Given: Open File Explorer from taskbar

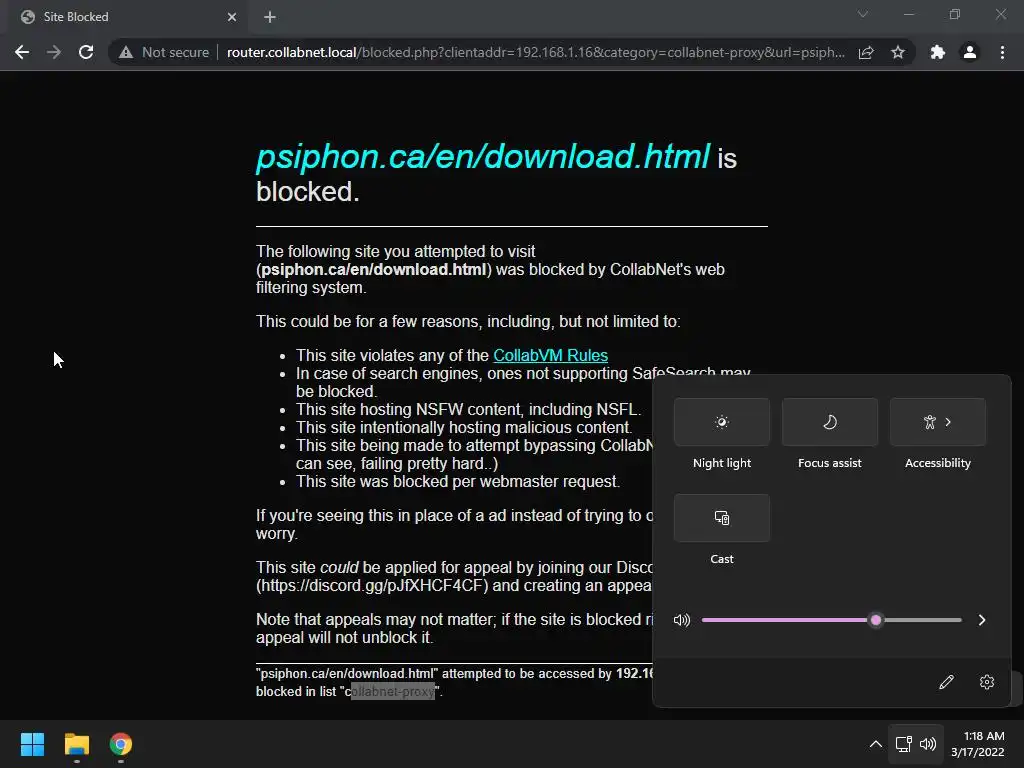Looking at the screenshot, I should (76, 744).
